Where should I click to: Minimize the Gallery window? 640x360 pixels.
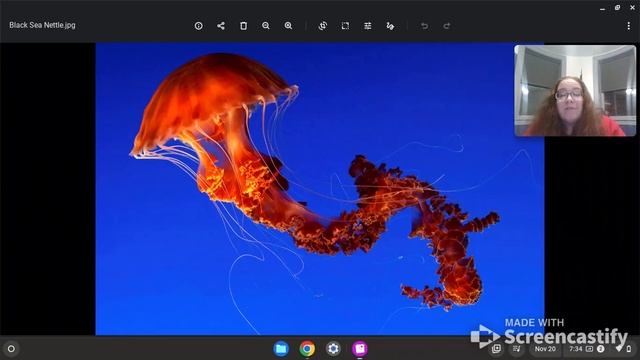[602, 8]
